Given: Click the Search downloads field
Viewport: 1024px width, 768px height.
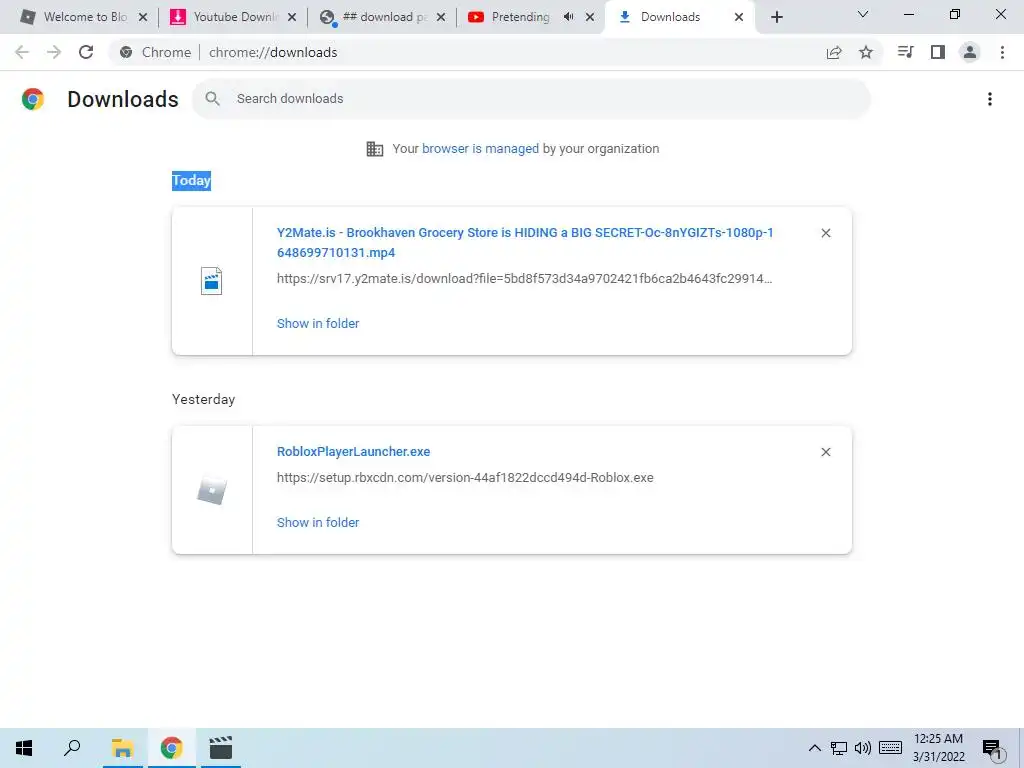Looking at the screenshot, I should coord(532,99).
